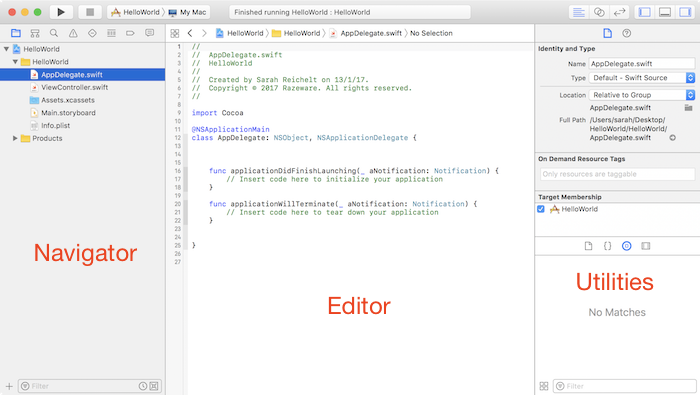Click the On Demand Resource Tags field
This screenshot has width=700, height=395.
tap(617, 174)
